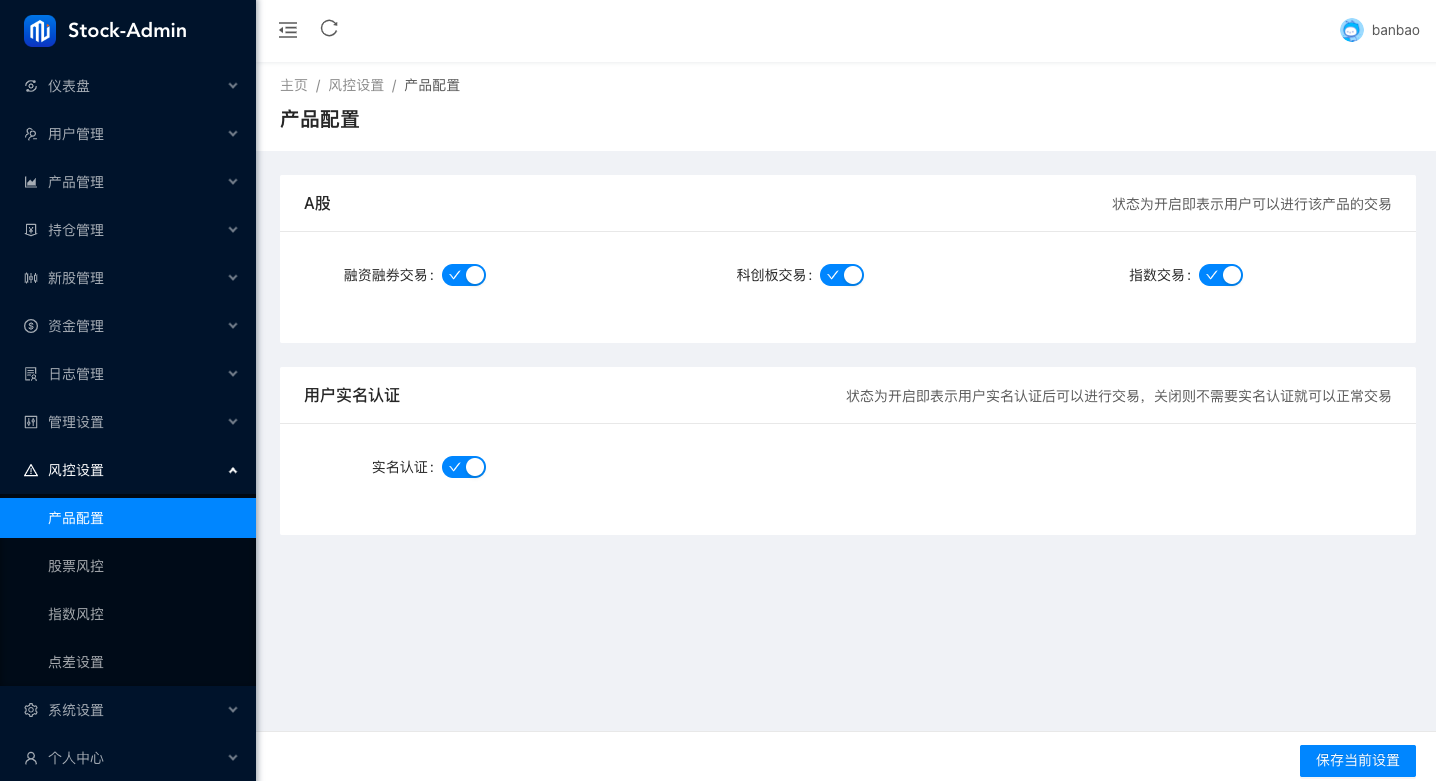Click the 保存当前设置 button

pos(1357,760)
